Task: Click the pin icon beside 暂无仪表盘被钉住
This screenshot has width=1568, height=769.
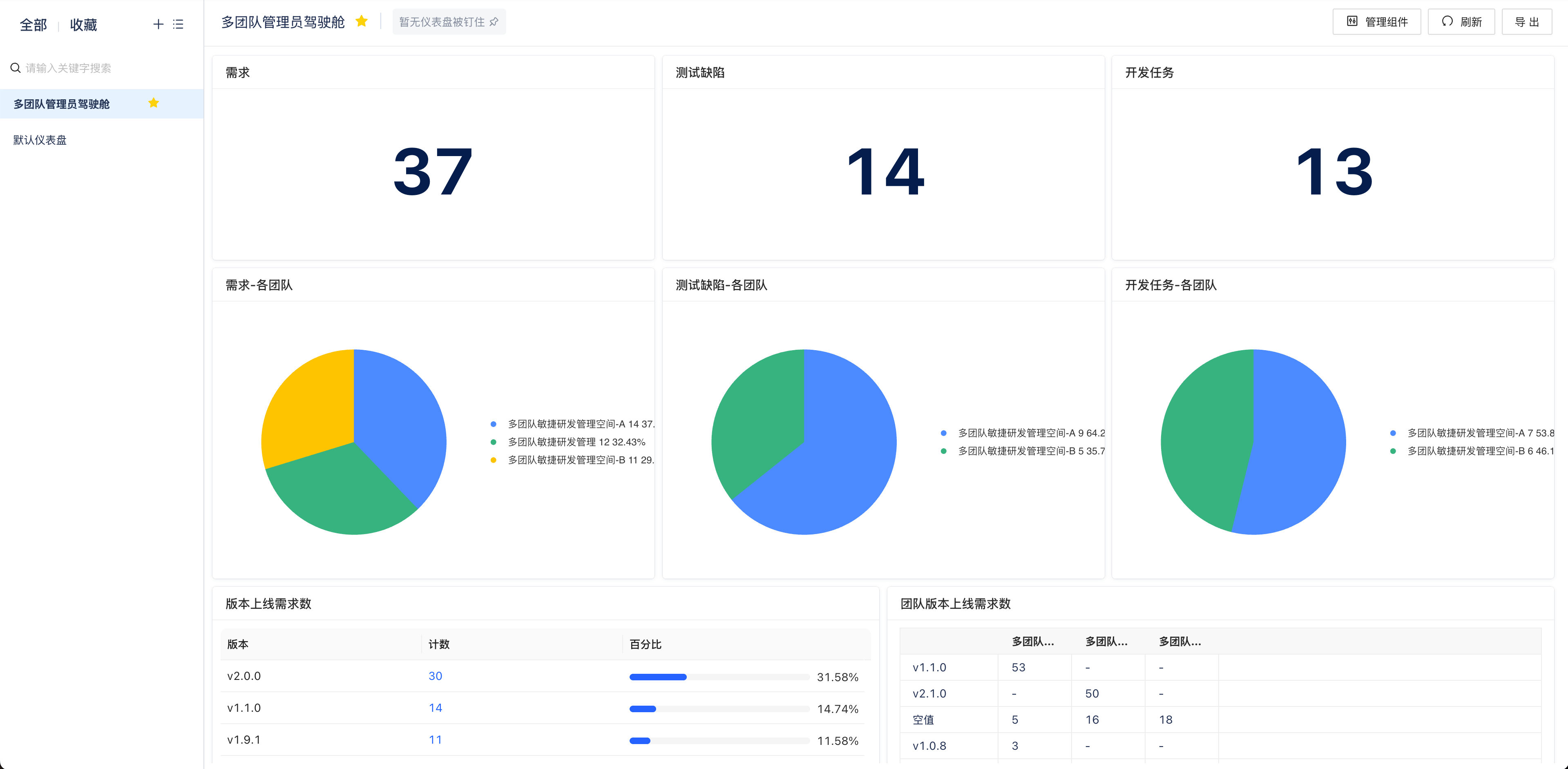Action: pos(494,22)
